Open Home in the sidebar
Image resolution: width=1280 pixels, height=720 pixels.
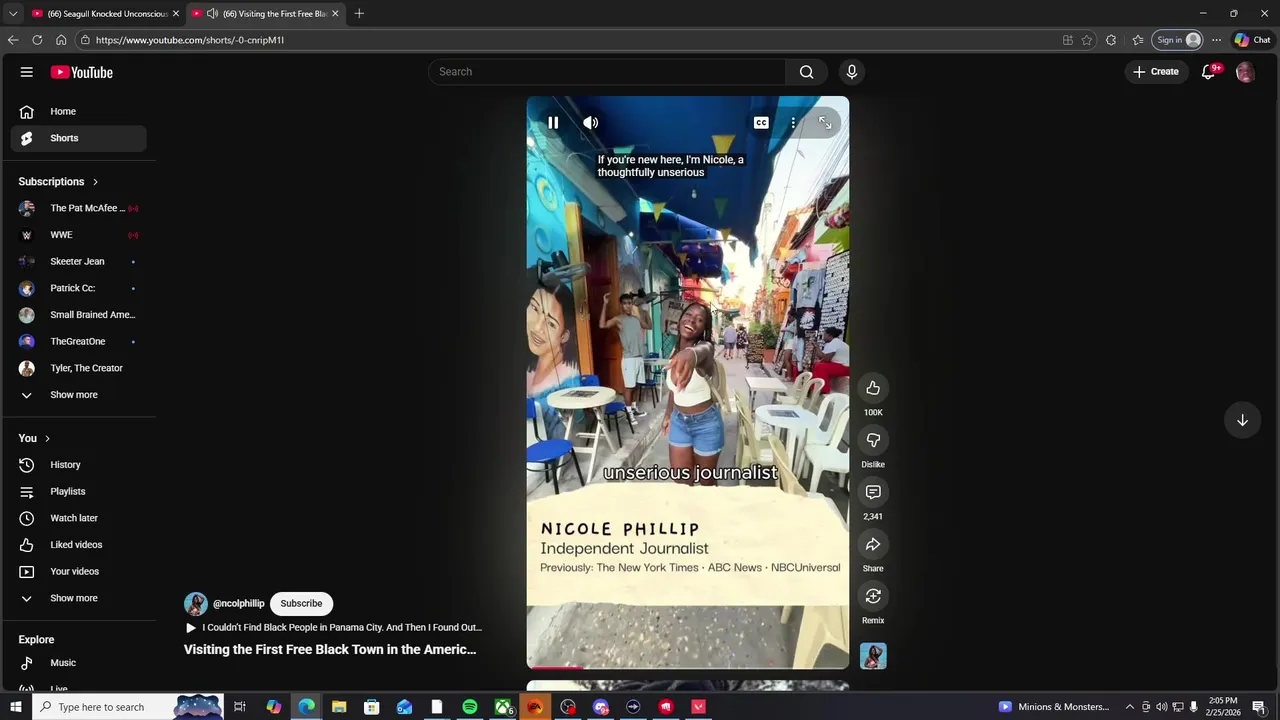point(79,112)
